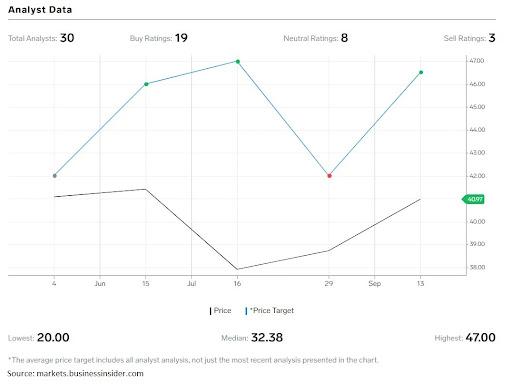
Task: Click the gray price target dot on May 4
Action: [x=55, y=176]
